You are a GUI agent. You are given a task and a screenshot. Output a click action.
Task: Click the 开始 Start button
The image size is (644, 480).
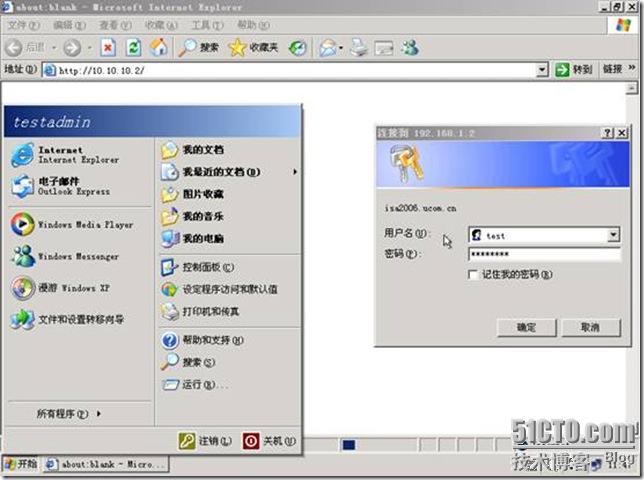(x=21, y=464)
